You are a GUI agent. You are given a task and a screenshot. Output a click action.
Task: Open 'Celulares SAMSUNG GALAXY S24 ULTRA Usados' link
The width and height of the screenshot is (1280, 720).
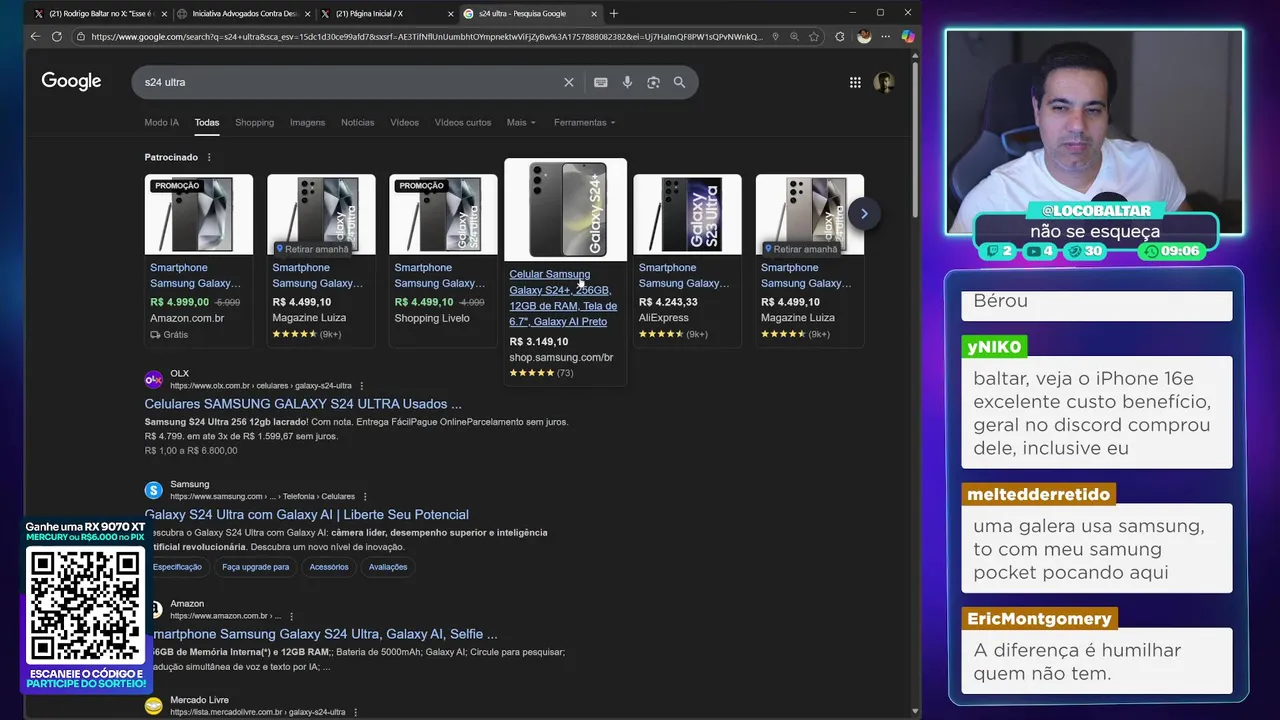tap(303, 404)
